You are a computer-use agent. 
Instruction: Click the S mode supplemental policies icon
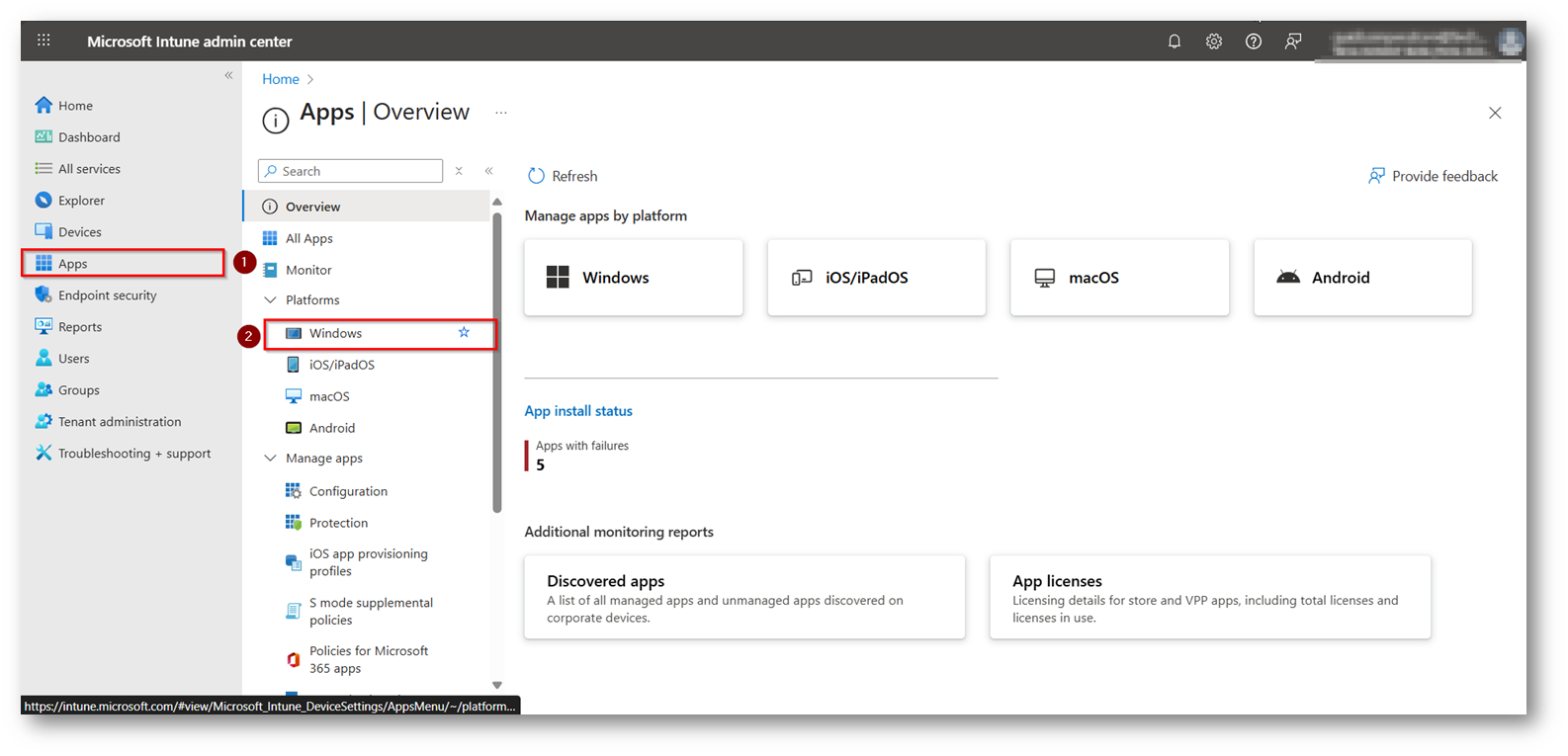[294, 611]
